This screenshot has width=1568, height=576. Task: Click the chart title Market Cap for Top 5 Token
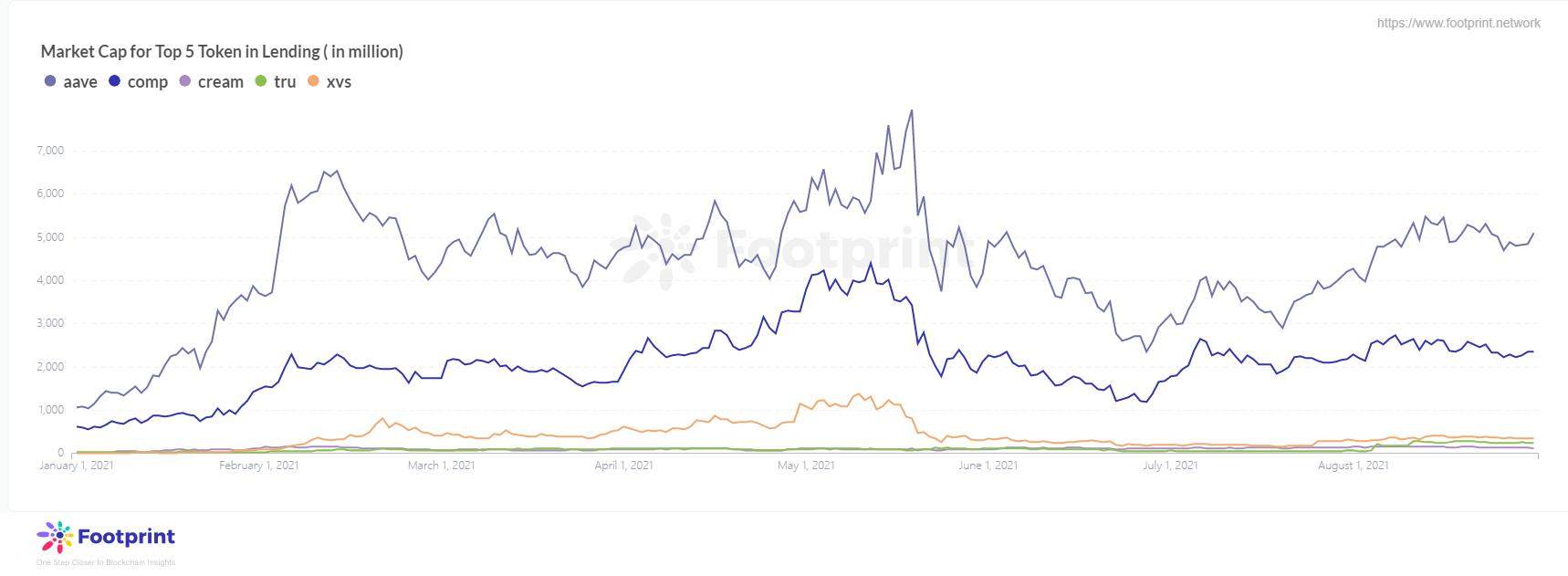(x=222, y=52)
